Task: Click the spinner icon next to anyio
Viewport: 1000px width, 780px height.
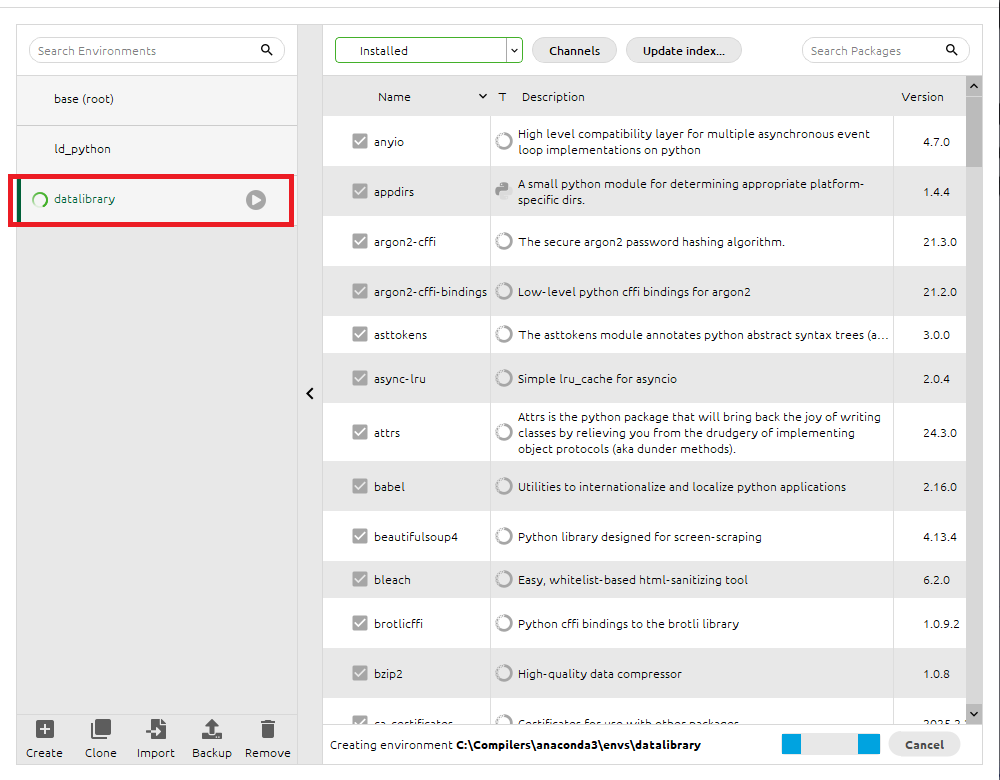Action: pyautogui.click(x=503, y=140)
